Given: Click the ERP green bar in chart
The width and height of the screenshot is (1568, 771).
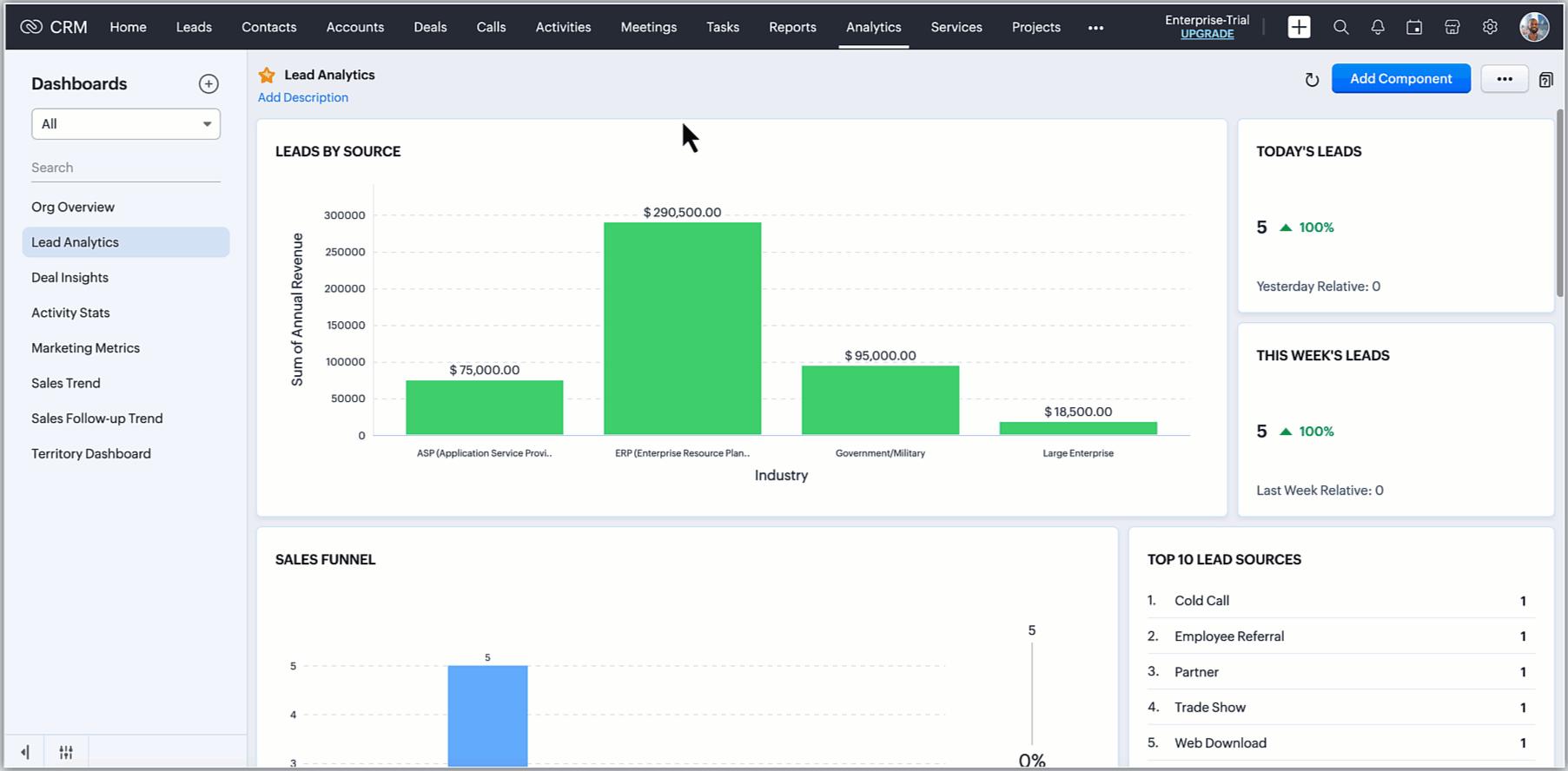Looking at the screenshot, I should (682, 328).
